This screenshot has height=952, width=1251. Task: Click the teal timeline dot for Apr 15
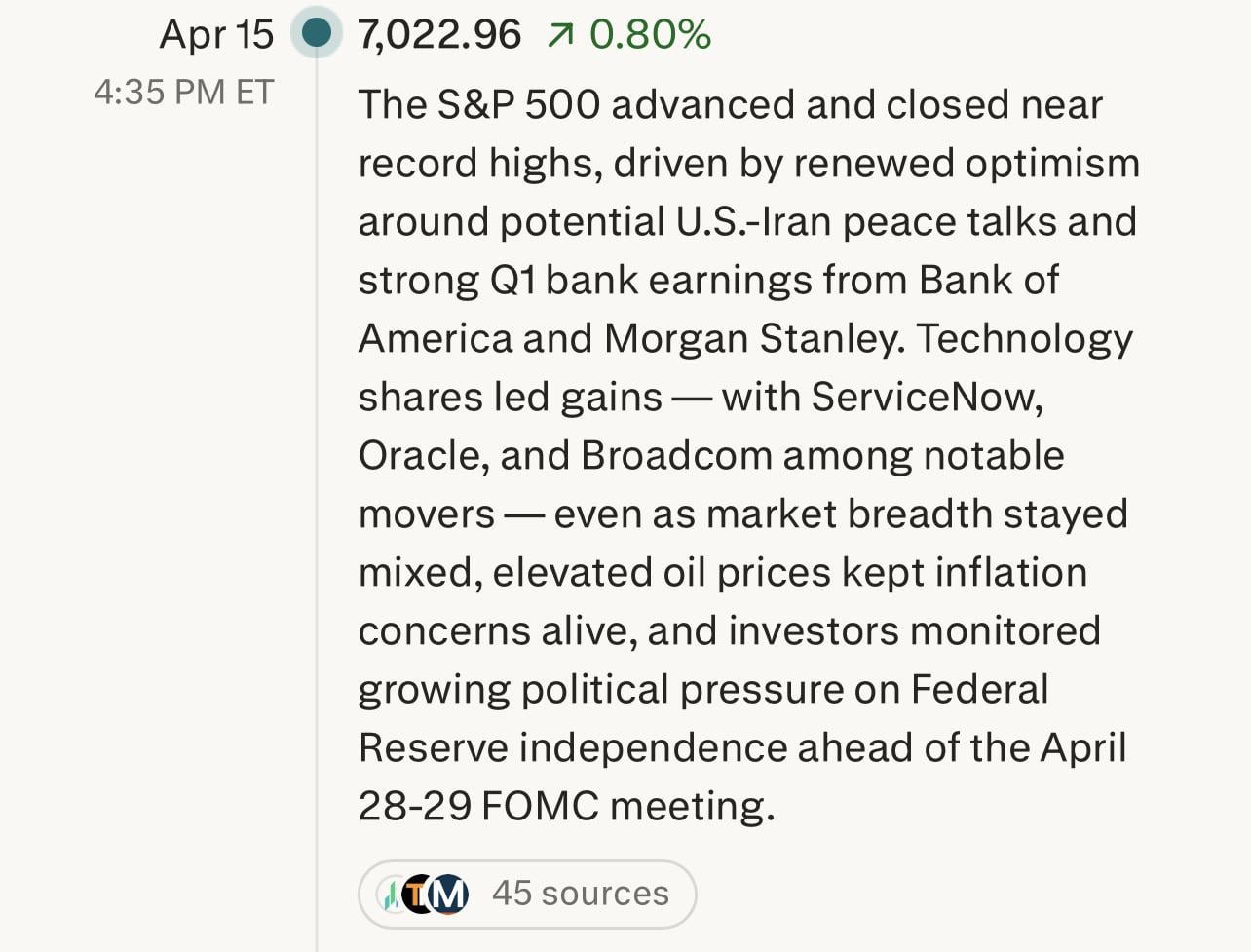[316, 33]
